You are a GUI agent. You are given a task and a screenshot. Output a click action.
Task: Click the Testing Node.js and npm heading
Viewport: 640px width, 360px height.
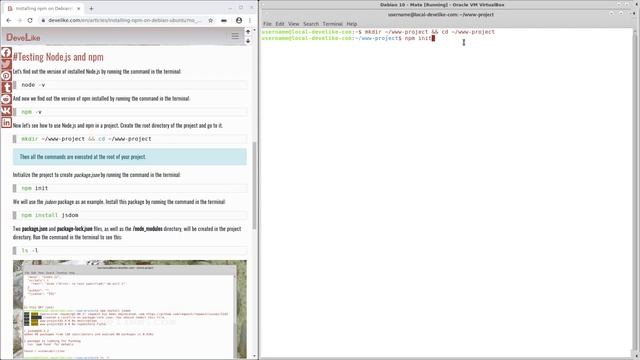58,57
